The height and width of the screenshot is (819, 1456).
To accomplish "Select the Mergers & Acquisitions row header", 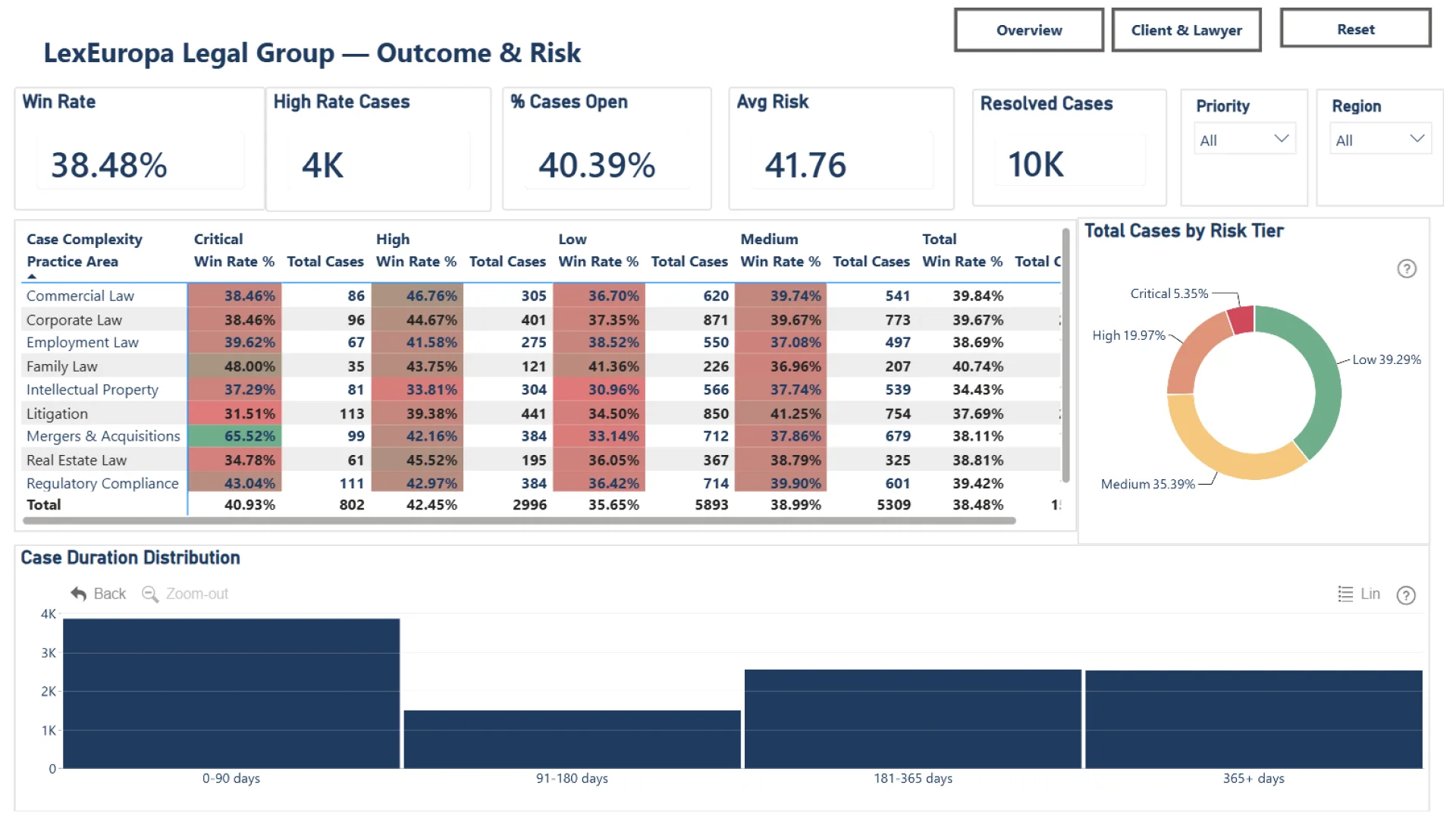I will coord(103,436).
